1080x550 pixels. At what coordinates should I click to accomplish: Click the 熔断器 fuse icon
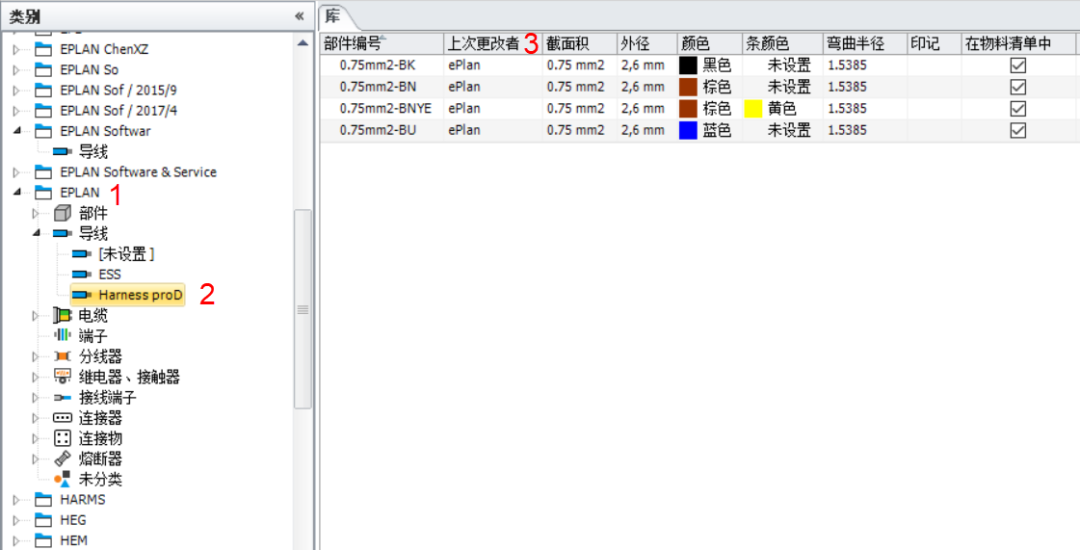click(62, 459)
